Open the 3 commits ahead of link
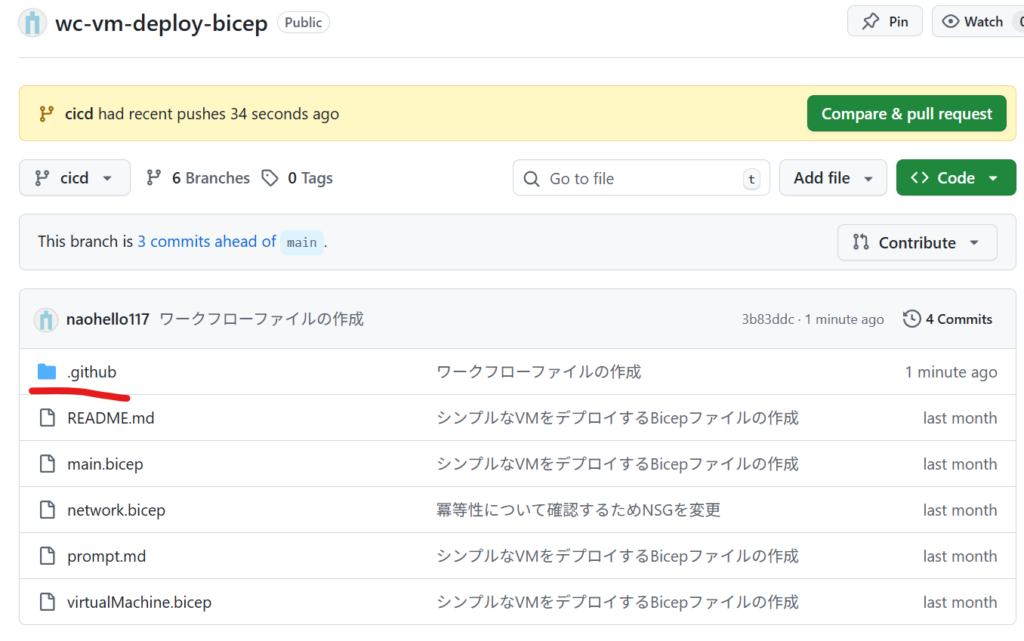Screen dimensions: 1024x641 206,241
